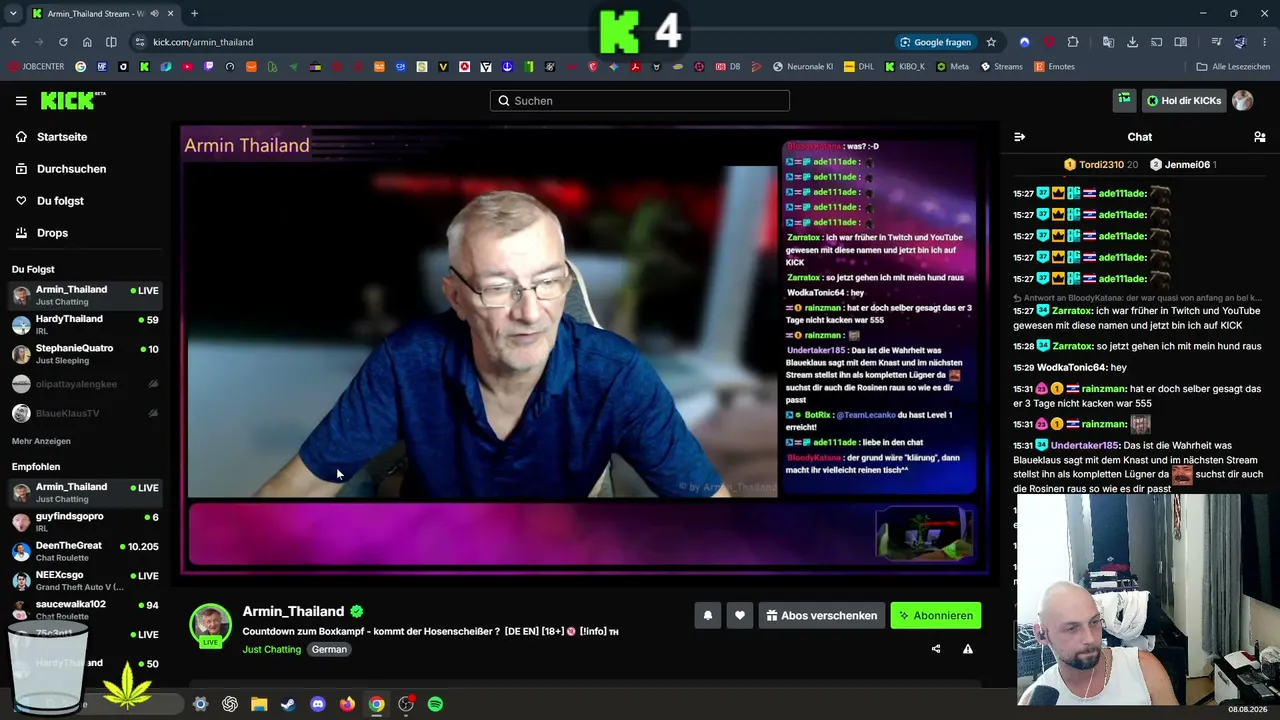This screenshot has width=1280, height=720.
Task: Open guyfindsgopro recommended channel
Action: (85, 521)
